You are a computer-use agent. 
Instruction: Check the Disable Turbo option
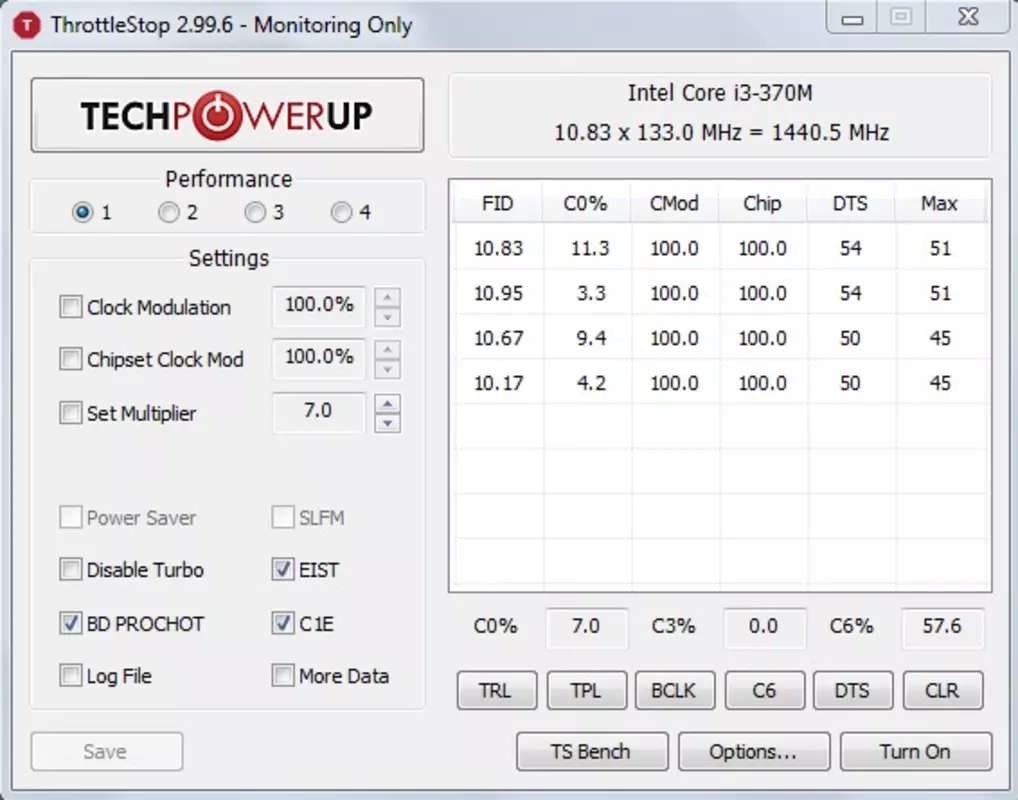pyautogui.click(x=70, y=569)
